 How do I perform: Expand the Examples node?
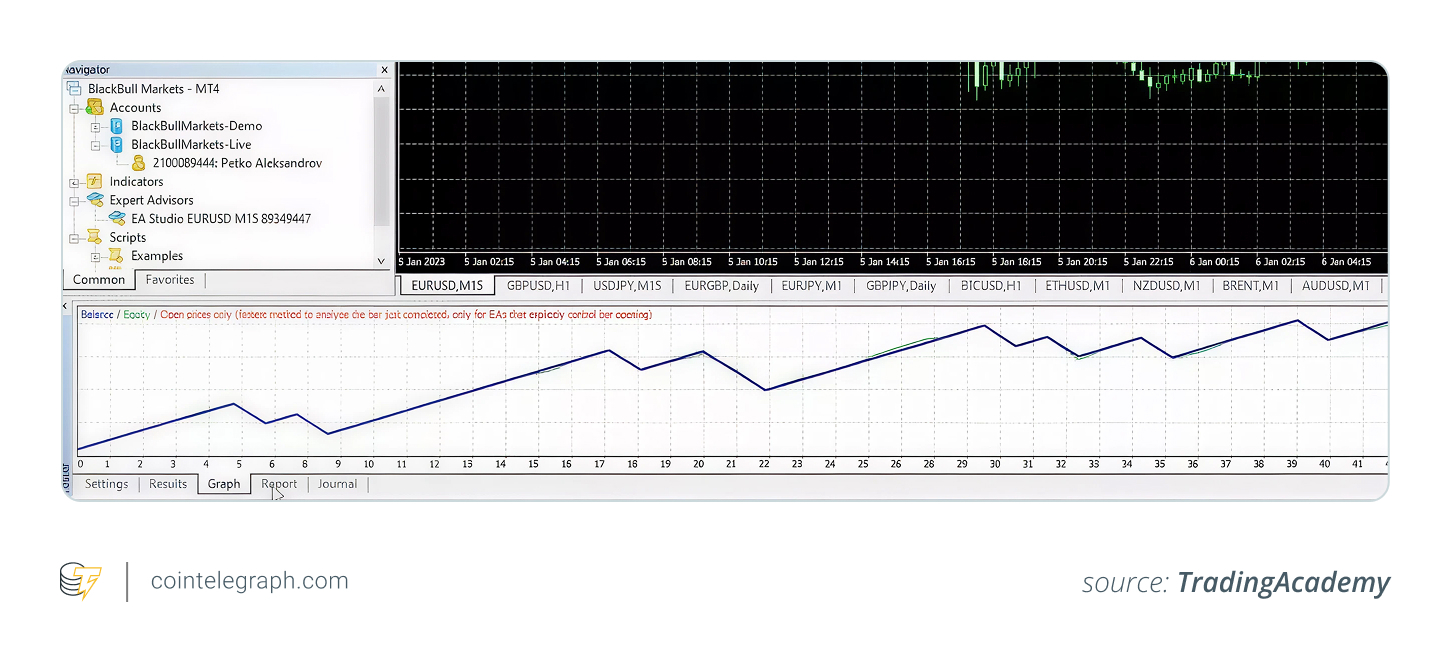96,255
